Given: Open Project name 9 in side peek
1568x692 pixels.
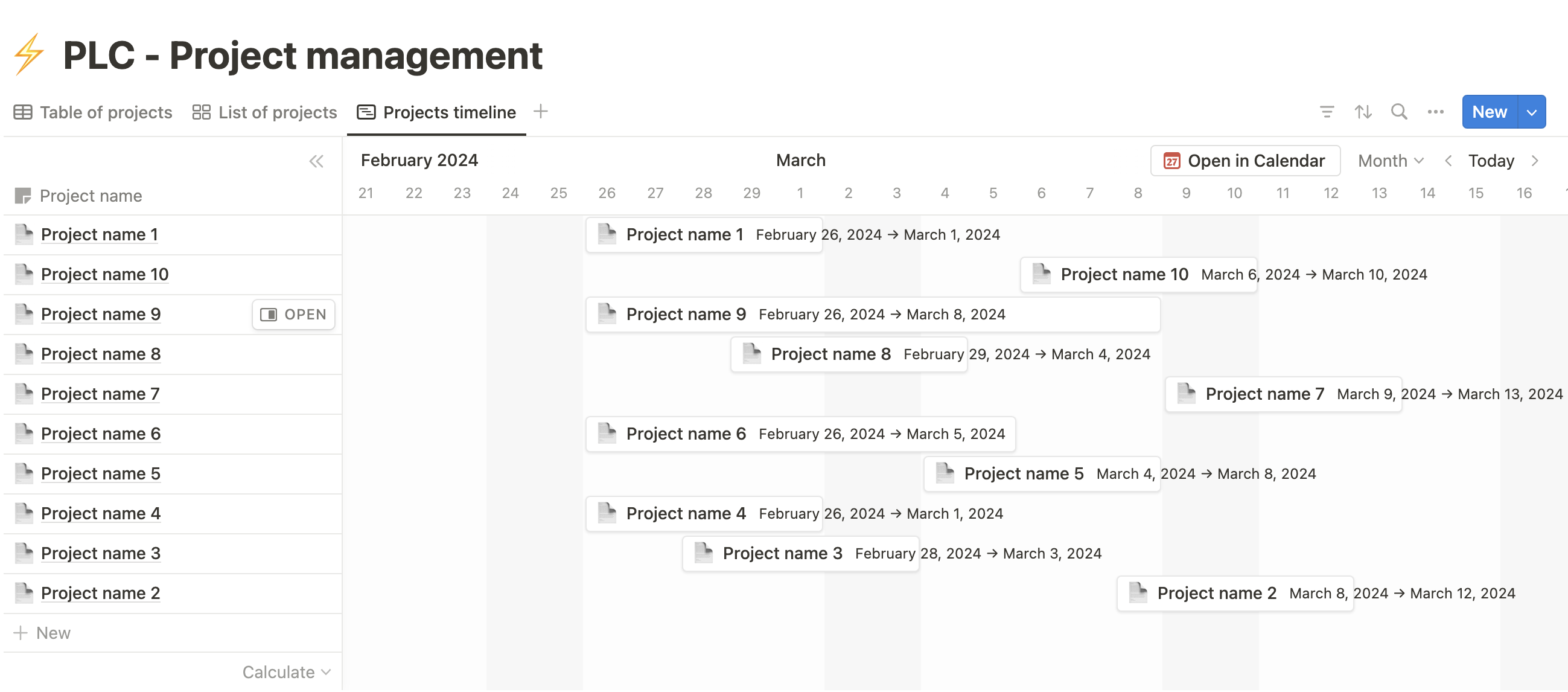Looking at the screenshot, I should (293, 315).
